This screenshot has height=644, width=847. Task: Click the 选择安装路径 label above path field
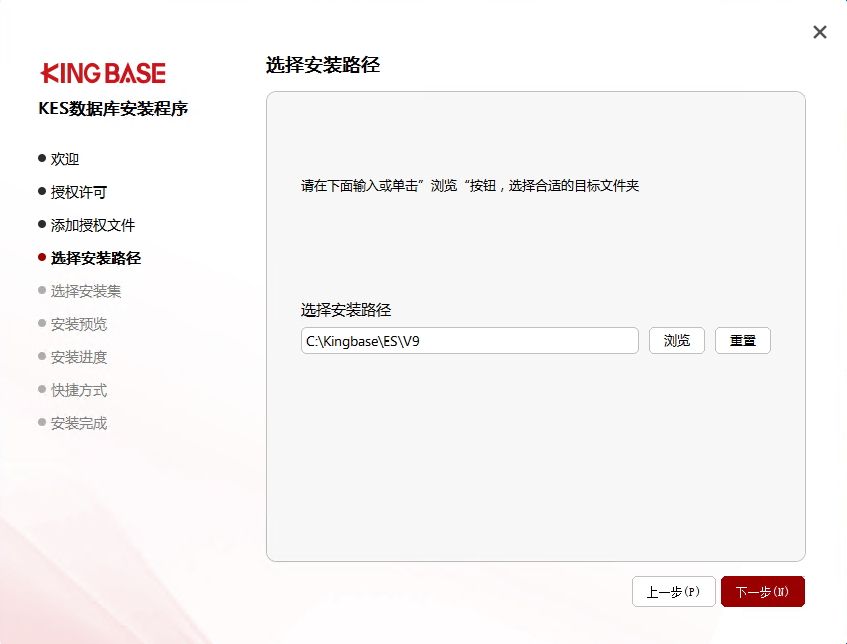[346, 310]
